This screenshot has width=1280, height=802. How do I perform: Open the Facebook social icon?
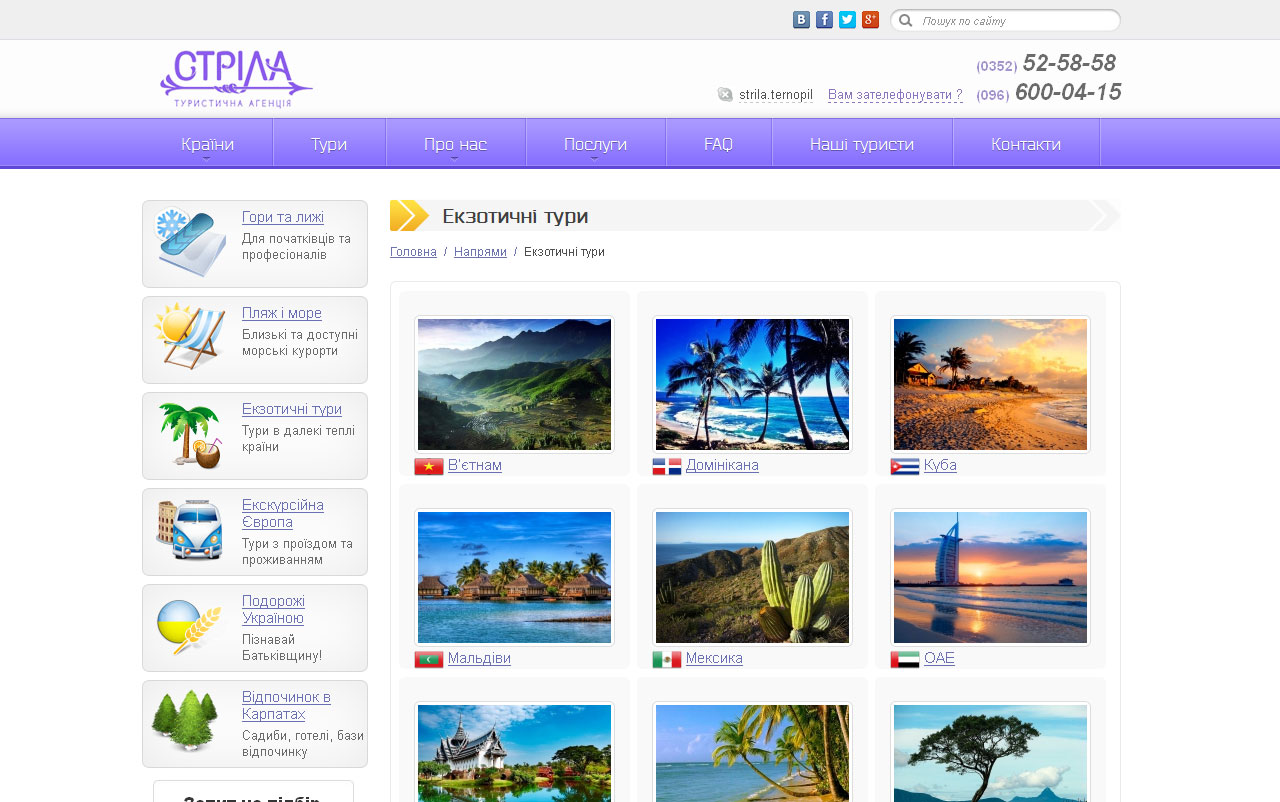pyautogui.click(x=824, y=20)
